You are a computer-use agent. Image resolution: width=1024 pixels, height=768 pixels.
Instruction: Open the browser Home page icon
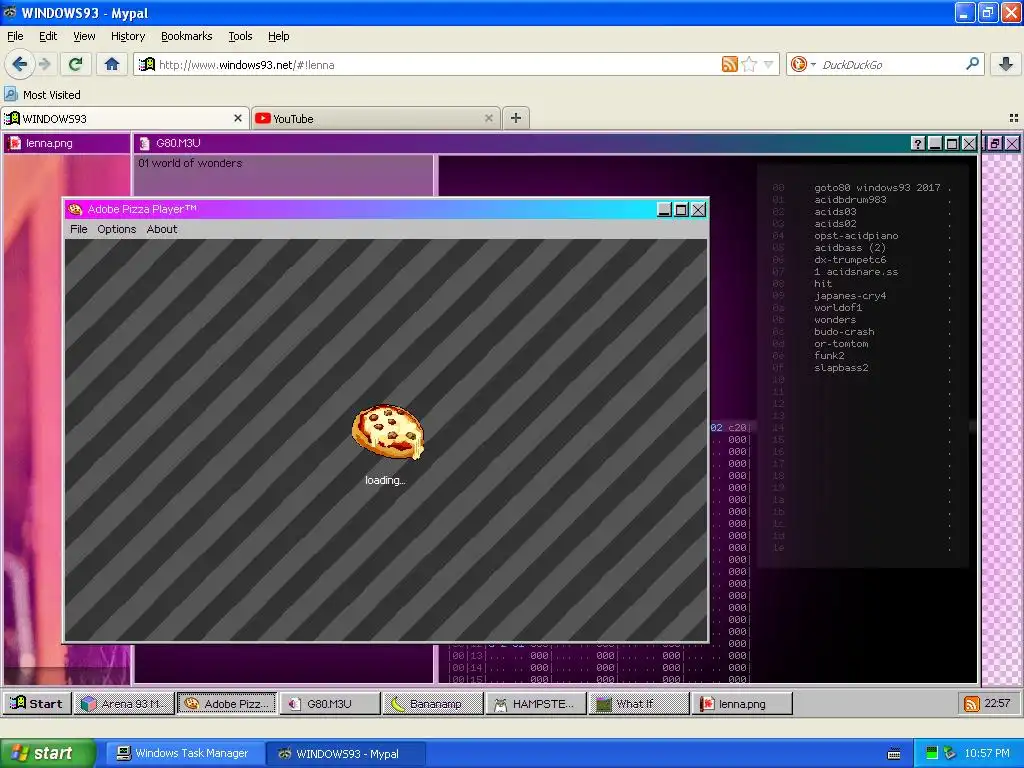(x=112, y=64)
